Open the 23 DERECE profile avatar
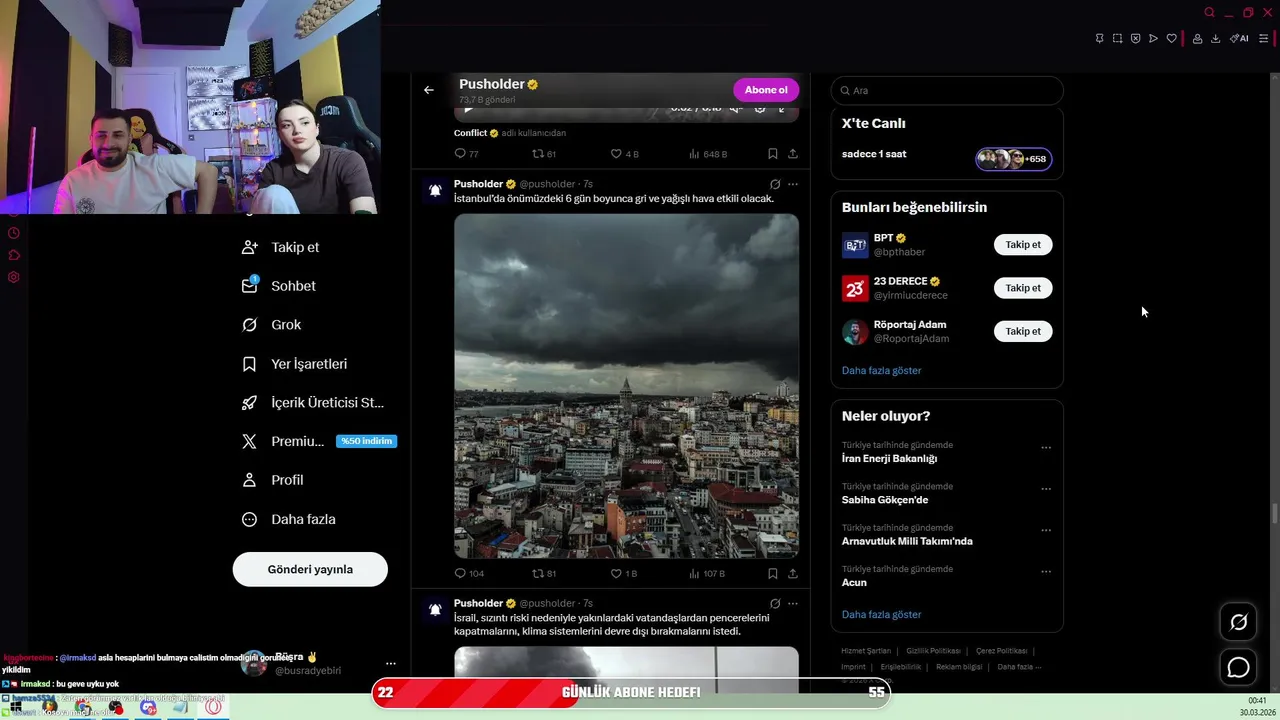 [x=855, y=288]
